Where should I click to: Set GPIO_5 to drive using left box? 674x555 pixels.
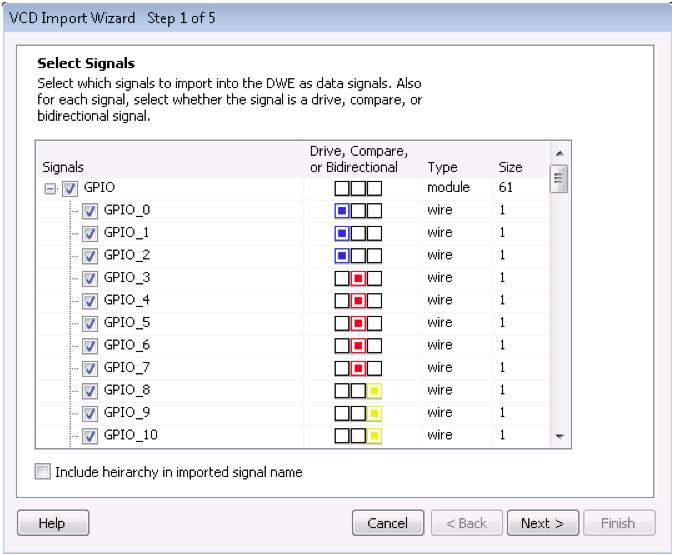342,323
